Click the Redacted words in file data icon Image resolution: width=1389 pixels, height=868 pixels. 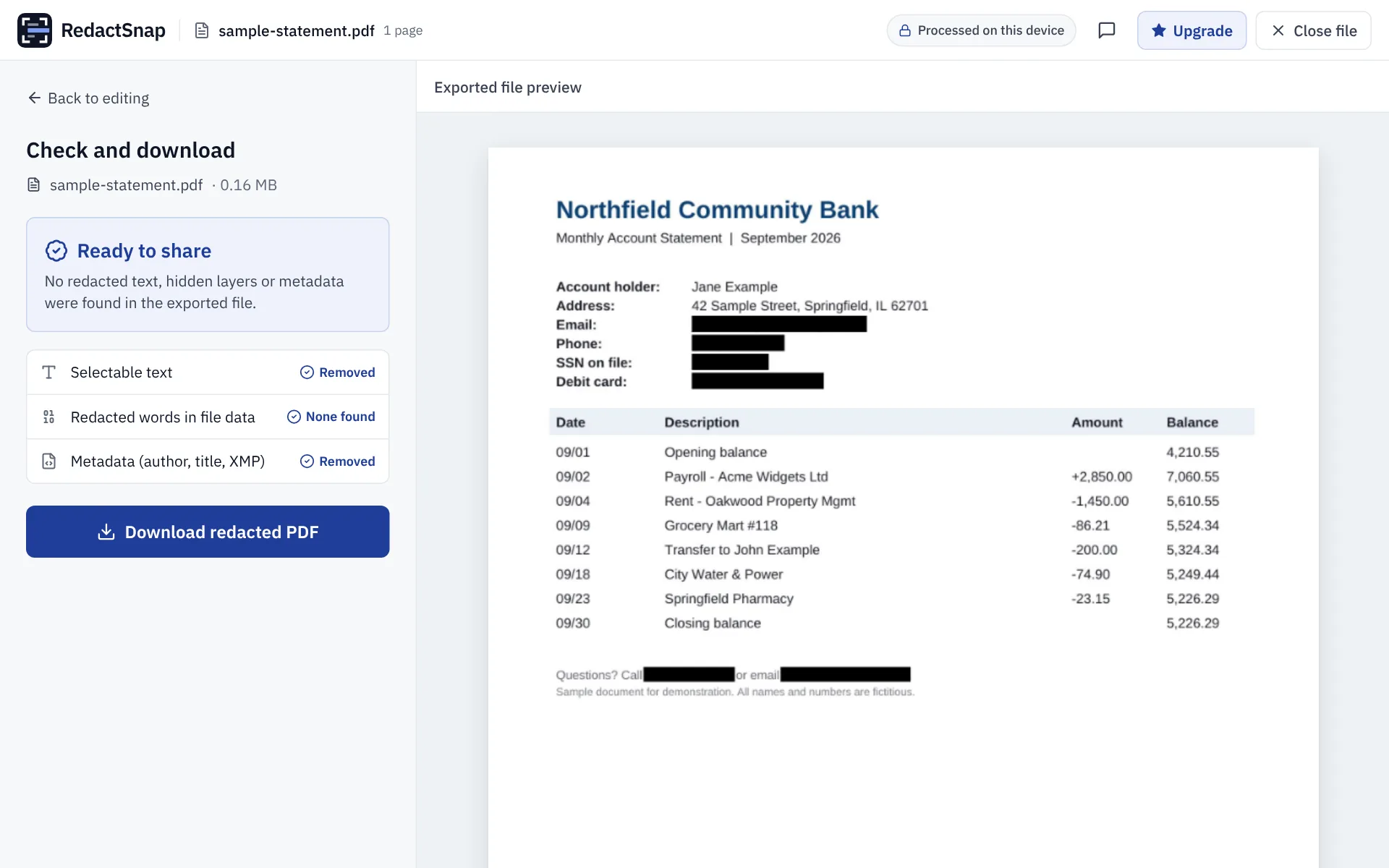48,417
